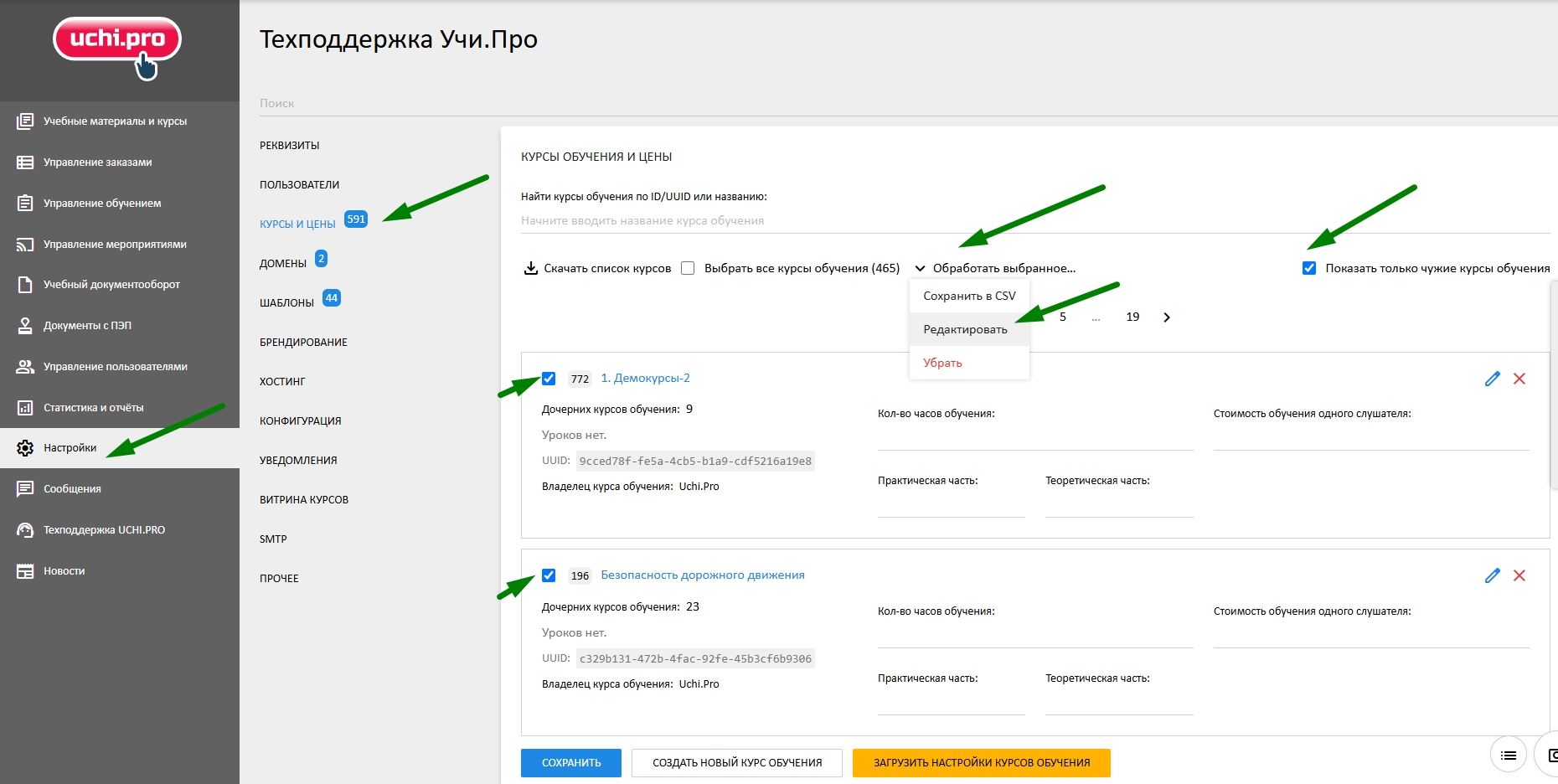Click course ID badge 196

pos(580,576)
